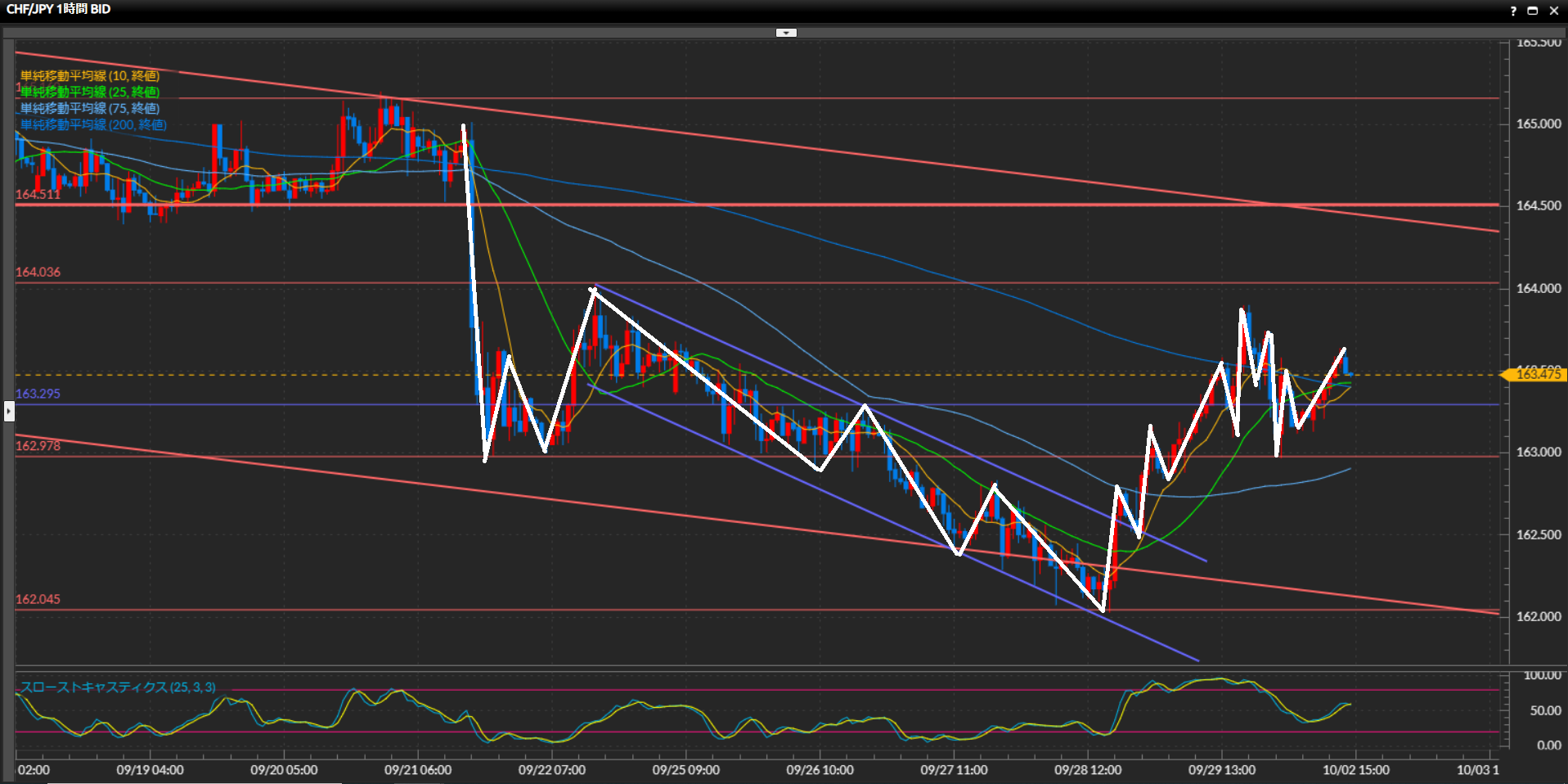The height and width of the screenshot is (784, 1568).
Task: Maximize the CHF/JPY chart window
Action: (x=1533, y=11)
